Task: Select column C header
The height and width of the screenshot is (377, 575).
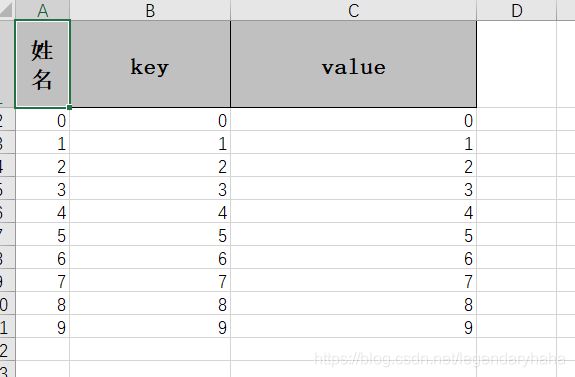Action: [354, 10]
